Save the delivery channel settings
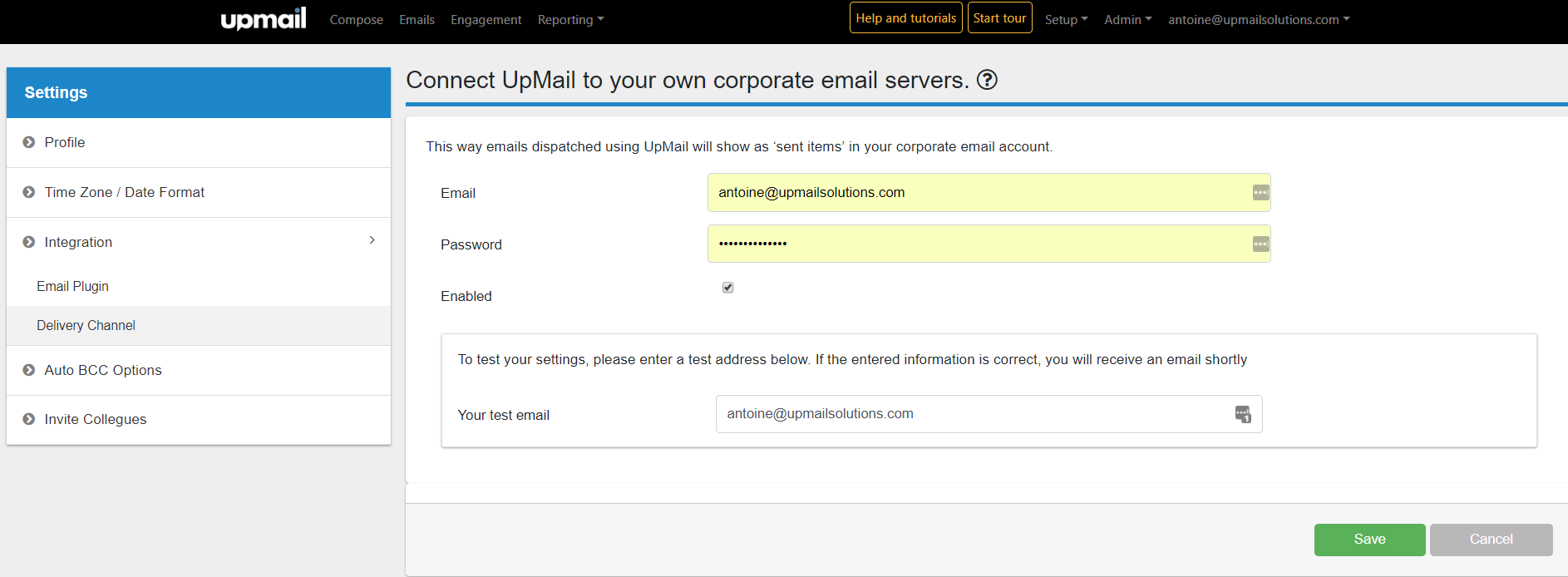Image resolution: width=1568 pixels, height=577 pixels. [1369, 540]
